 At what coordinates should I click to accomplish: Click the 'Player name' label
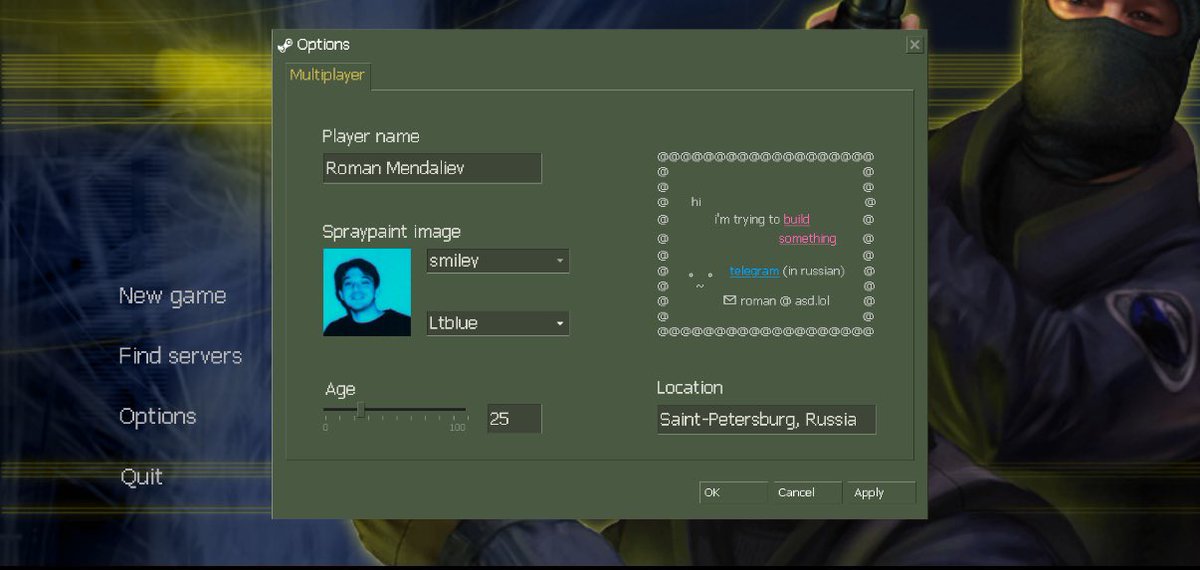pos(371,136)
